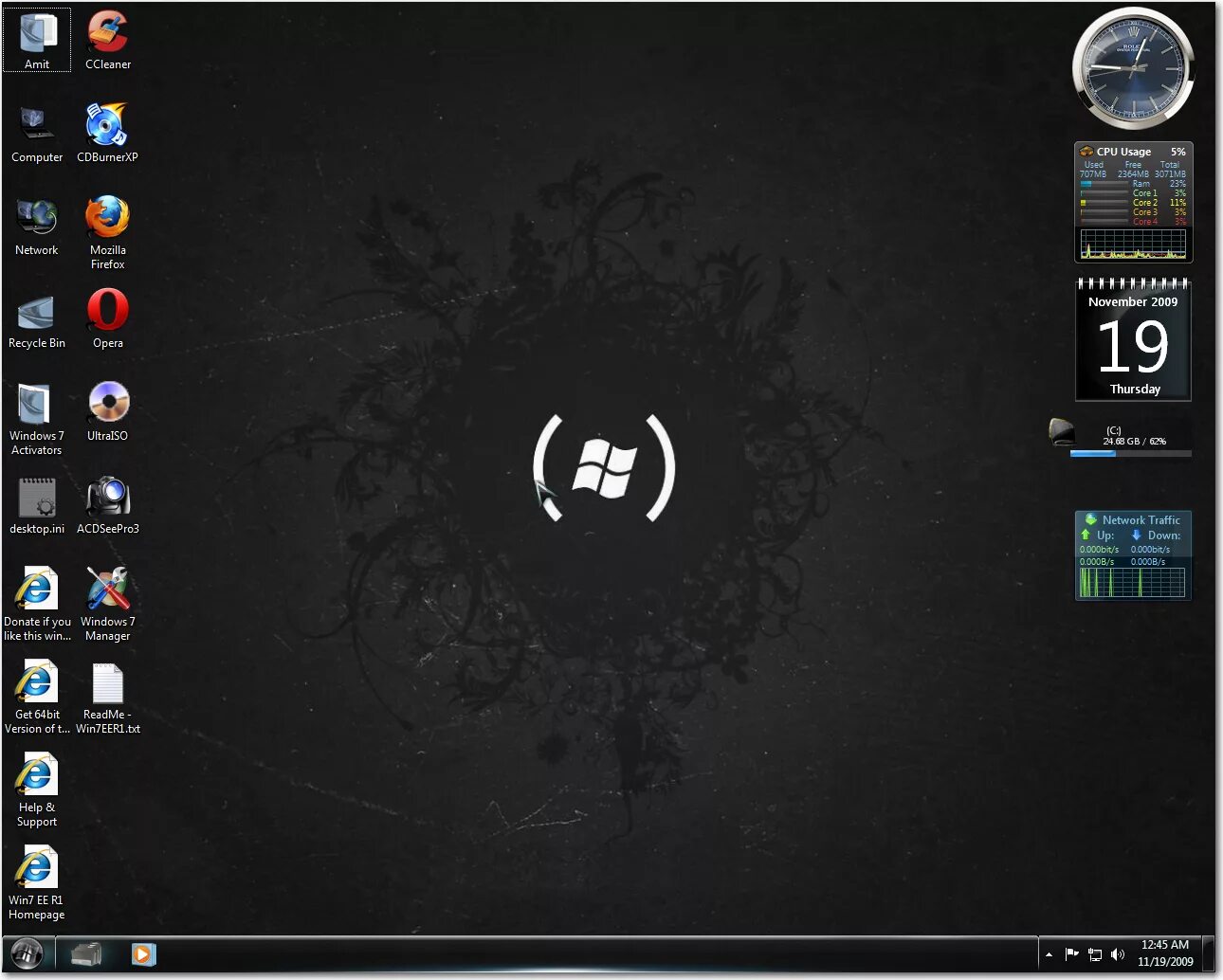Open the Get 64bit Version shortcut
Image resolution: width=1223 pixels, height=980 pixels.
pos(37,697)
